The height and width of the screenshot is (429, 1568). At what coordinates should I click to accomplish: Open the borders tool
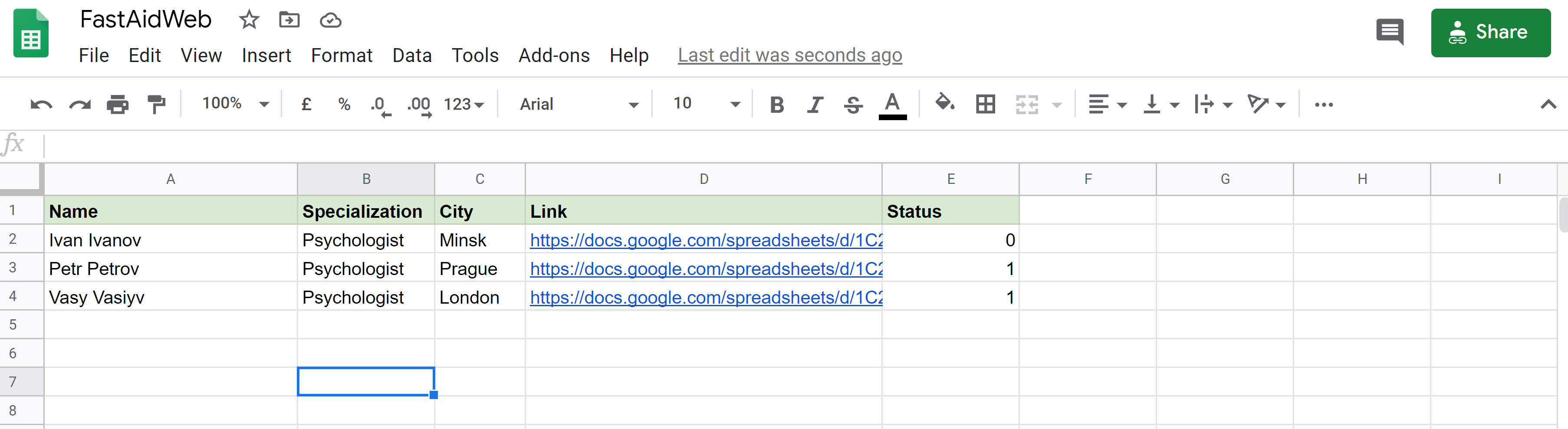(985, 105)
